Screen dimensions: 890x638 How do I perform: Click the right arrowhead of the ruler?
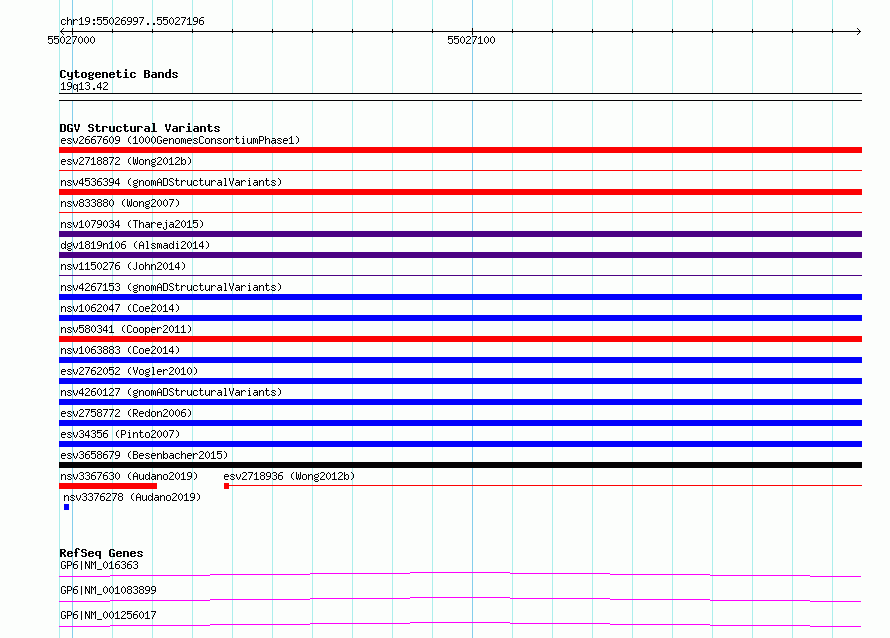tap(859, 31)
